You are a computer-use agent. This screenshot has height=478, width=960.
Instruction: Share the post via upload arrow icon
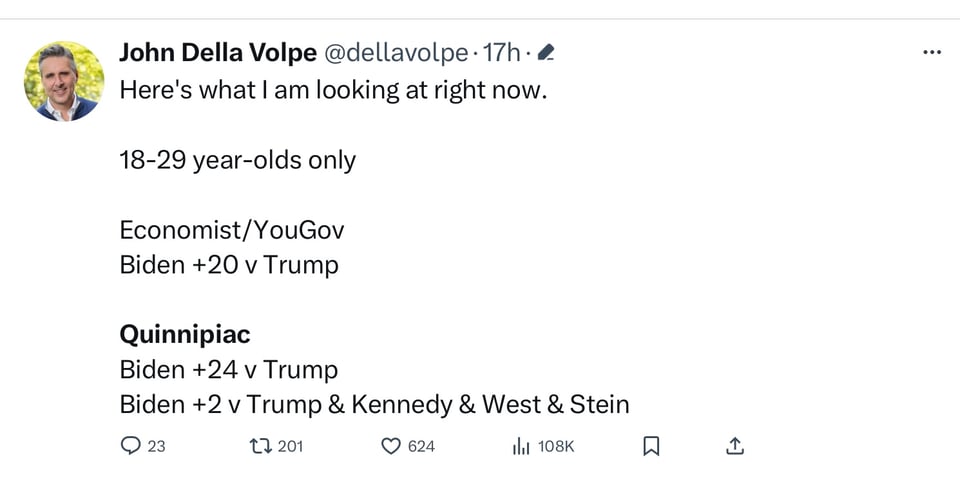tap(734, 446)
